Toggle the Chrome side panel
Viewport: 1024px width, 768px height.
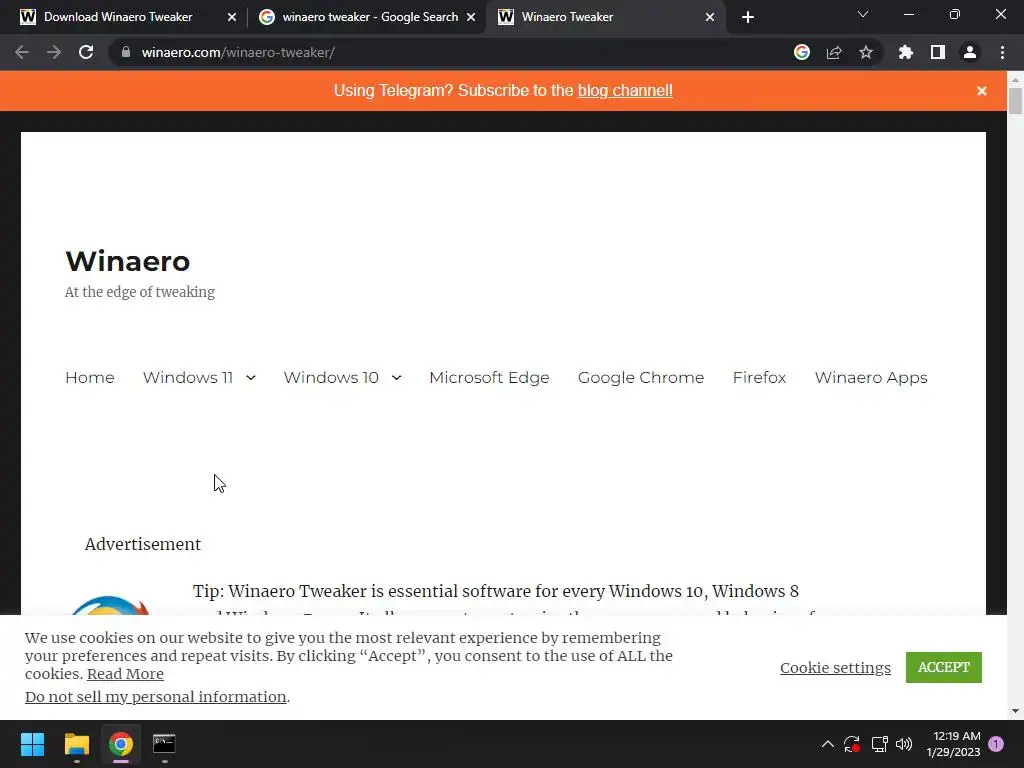point(938,52)
